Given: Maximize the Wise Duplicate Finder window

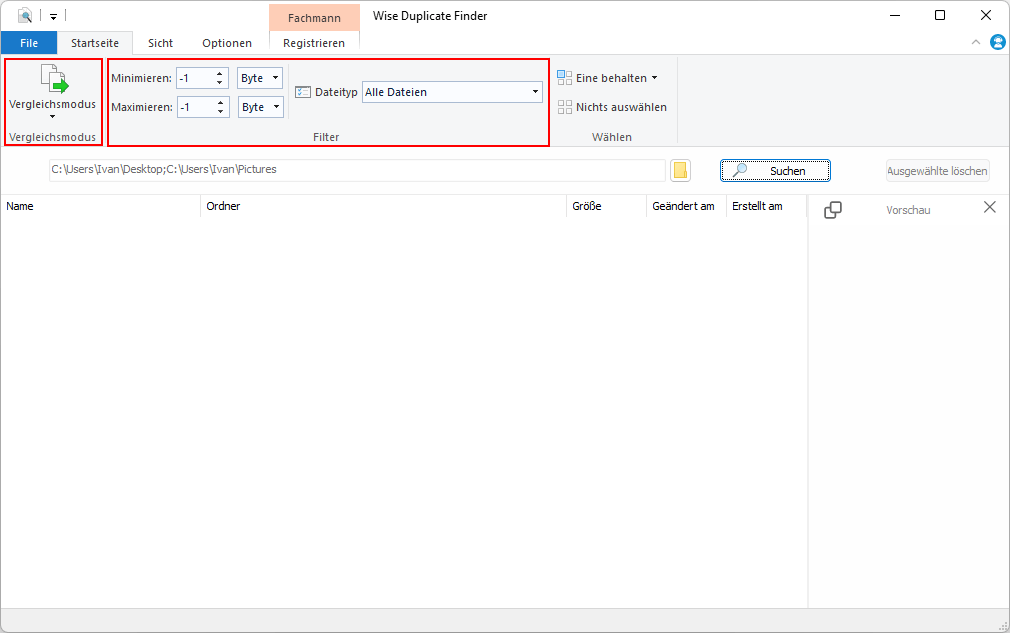Looking at the screenshot, I should click(x=940, y=15).
